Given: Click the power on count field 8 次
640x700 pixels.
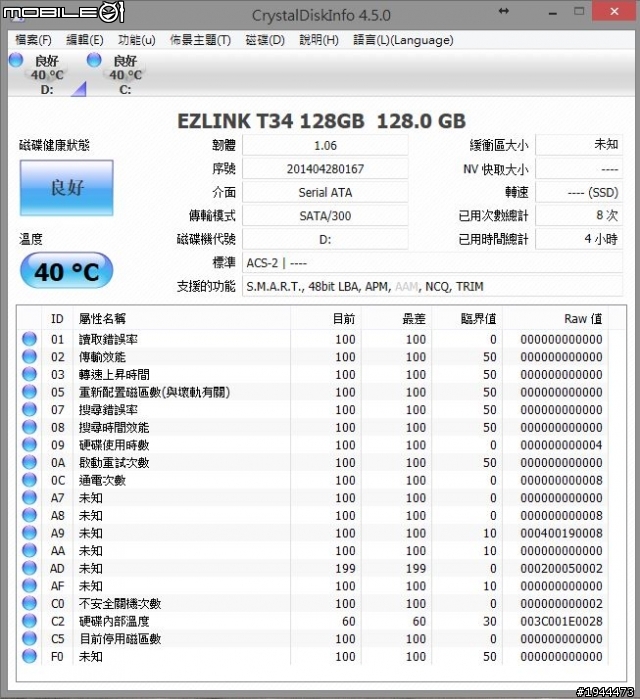Looking at the screenshot, I should coord(579,216).
